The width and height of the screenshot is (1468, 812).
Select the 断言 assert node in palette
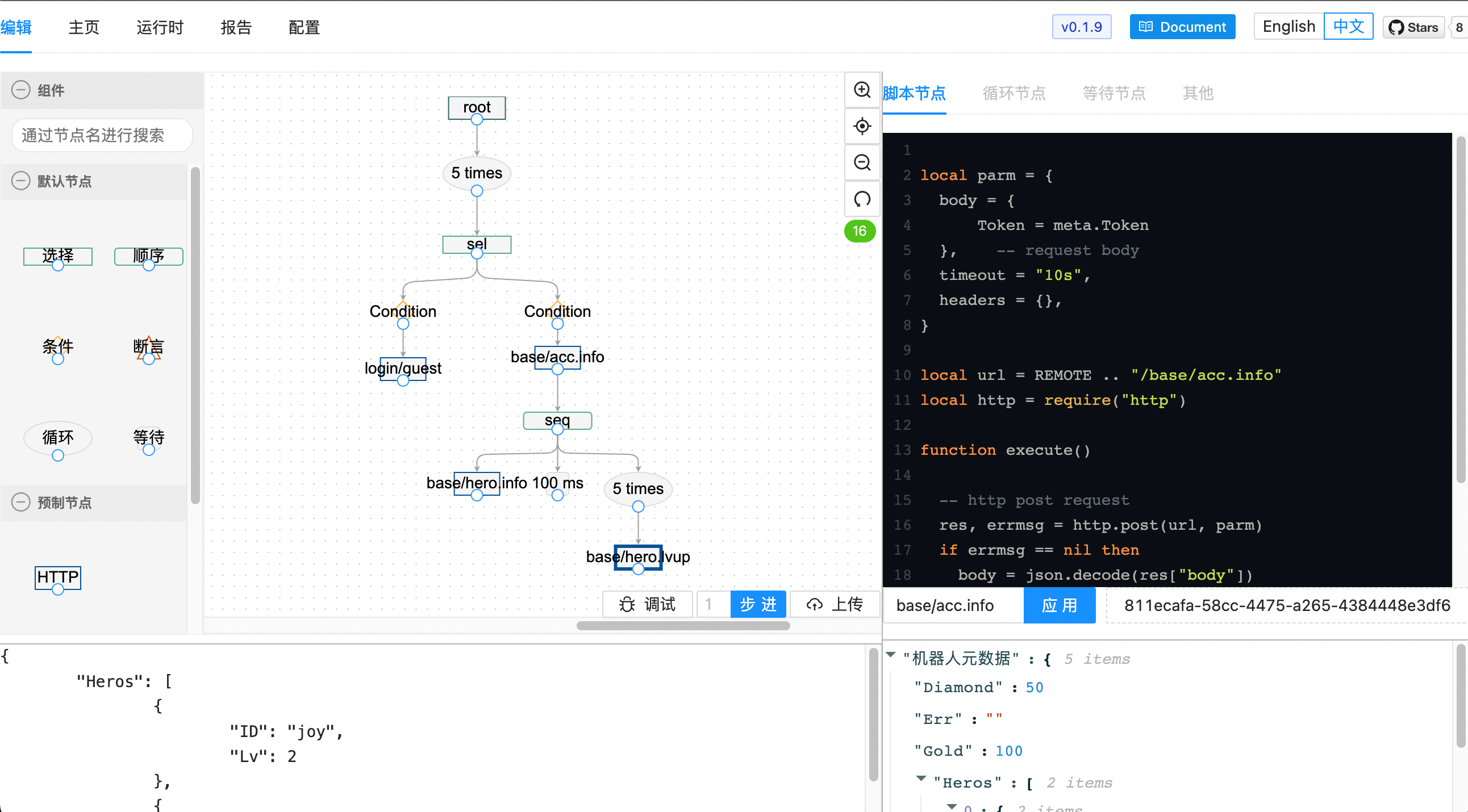(149, 346)
